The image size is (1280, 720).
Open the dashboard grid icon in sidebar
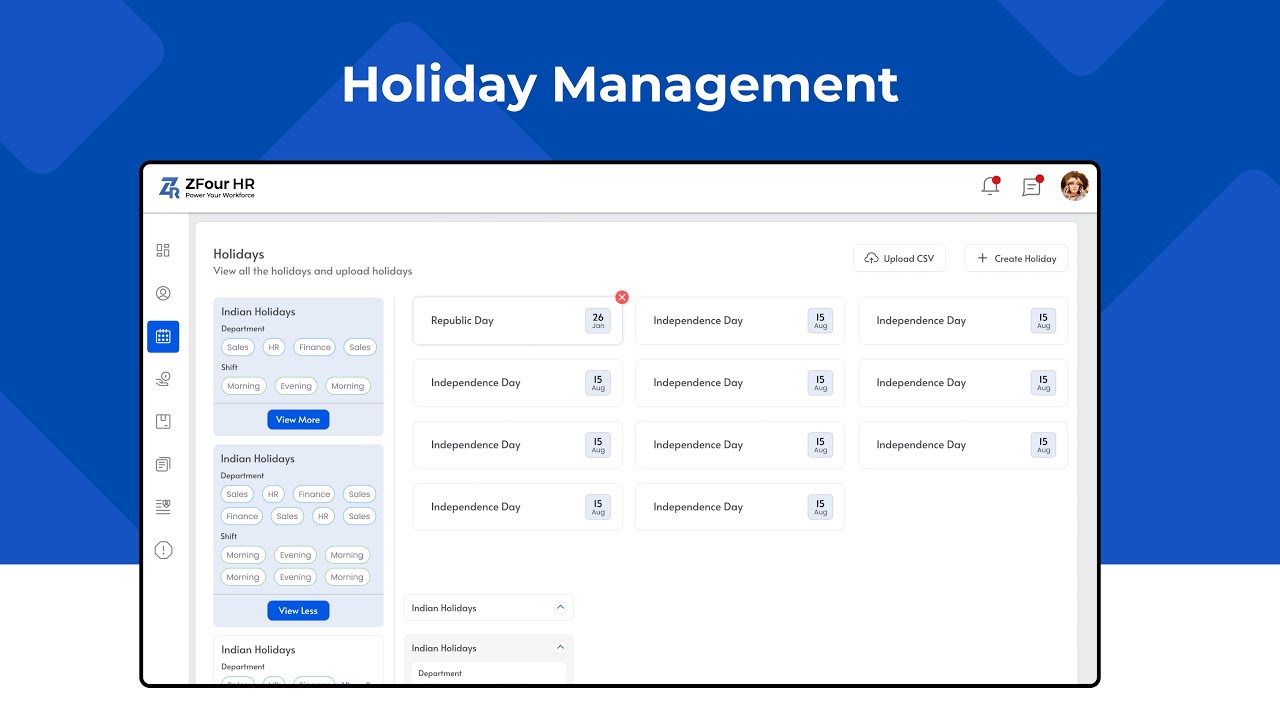point(163,250)
